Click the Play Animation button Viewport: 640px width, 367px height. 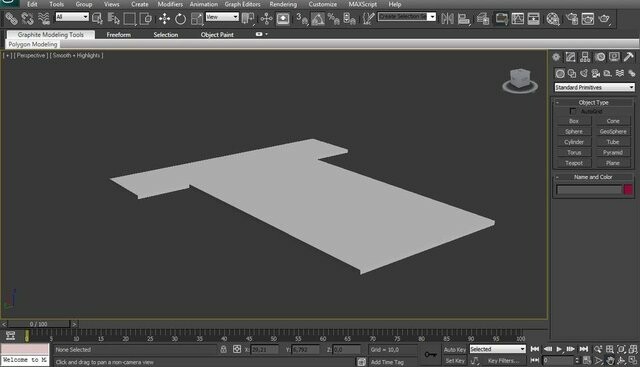559,349
